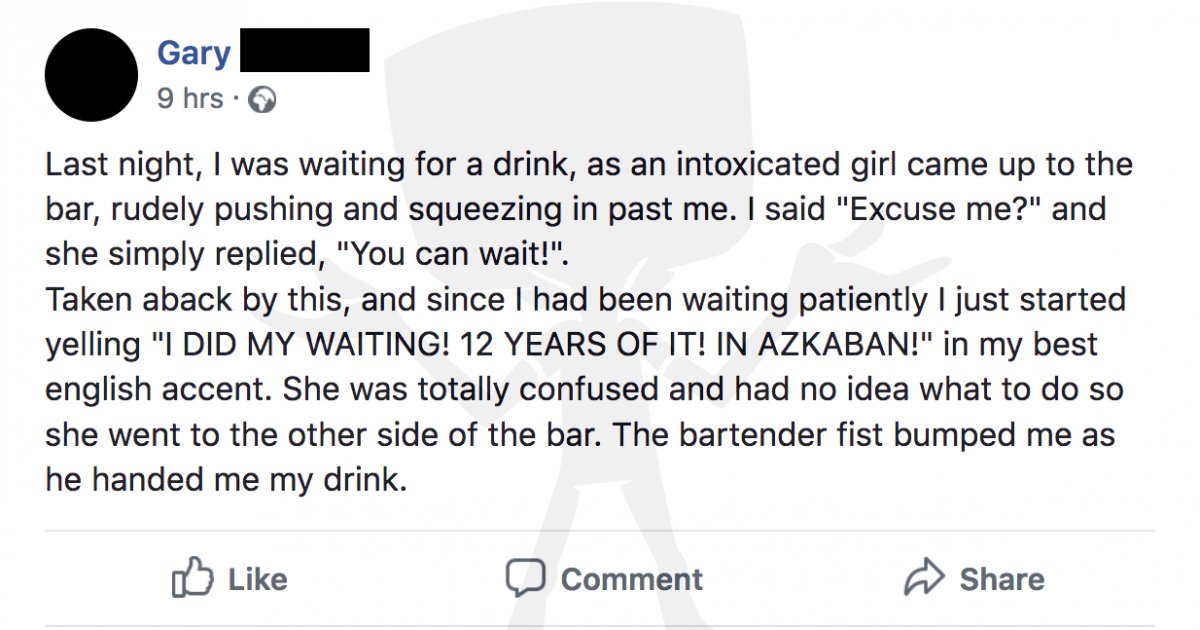This screenshot has height=630, width=1200.
Task: Open Gary's black circular profile picture
Action: coord(92,74)
